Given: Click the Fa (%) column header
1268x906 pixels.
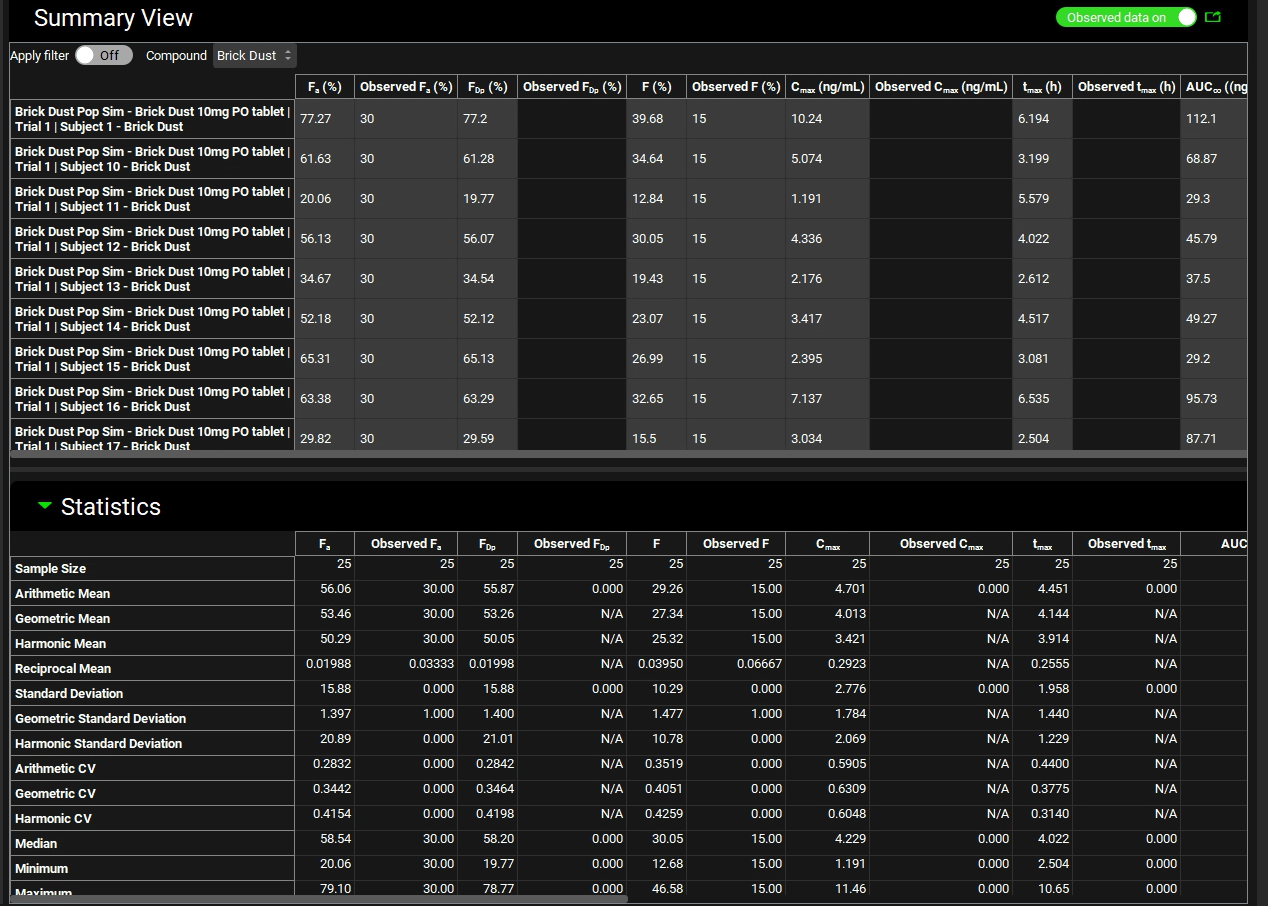Looking at the screenshot, I should [324, 87].
